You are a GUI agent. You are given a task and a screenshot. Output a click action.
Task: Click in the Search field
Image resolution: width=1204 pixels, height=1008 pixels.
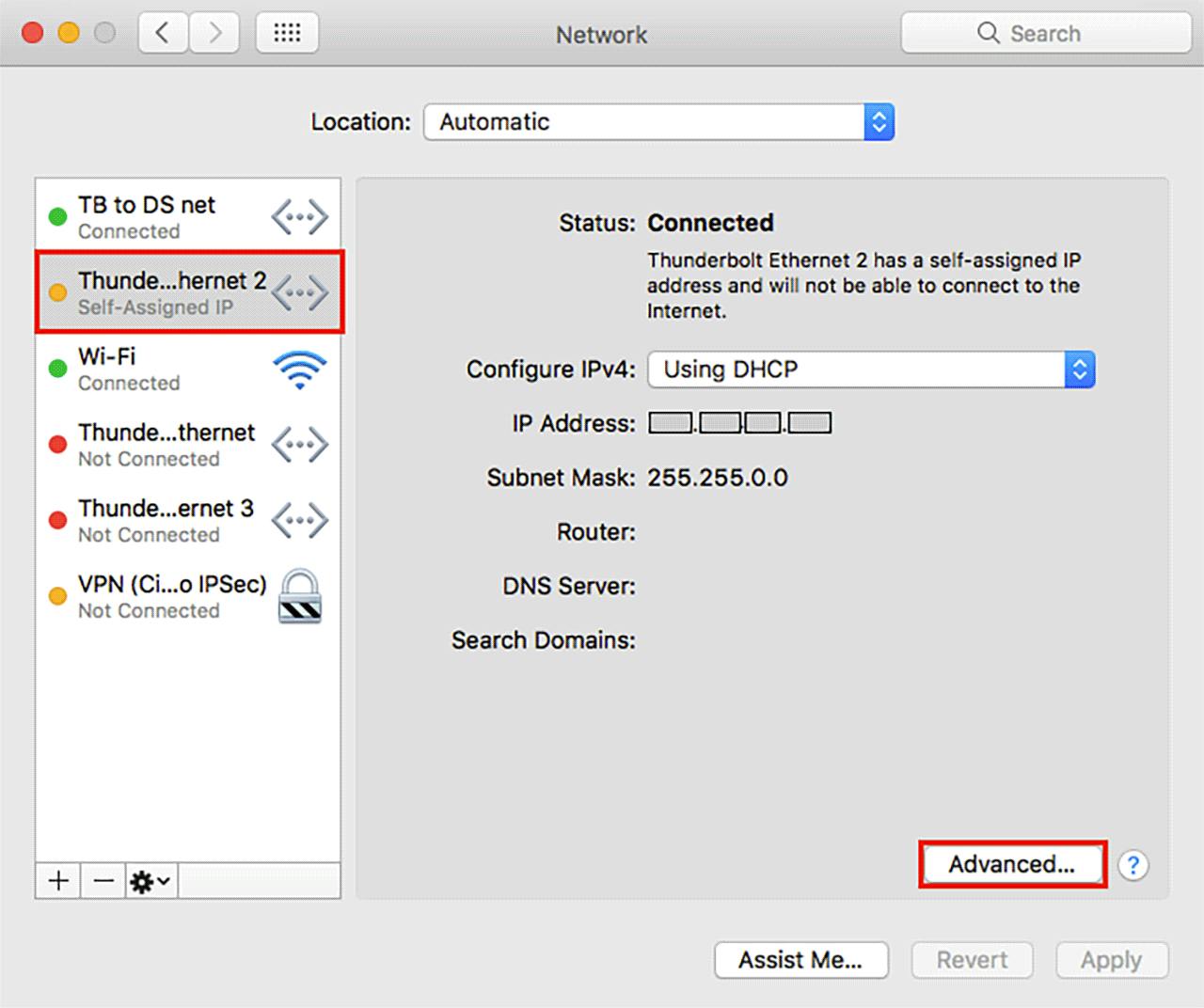click(1046, 34)
